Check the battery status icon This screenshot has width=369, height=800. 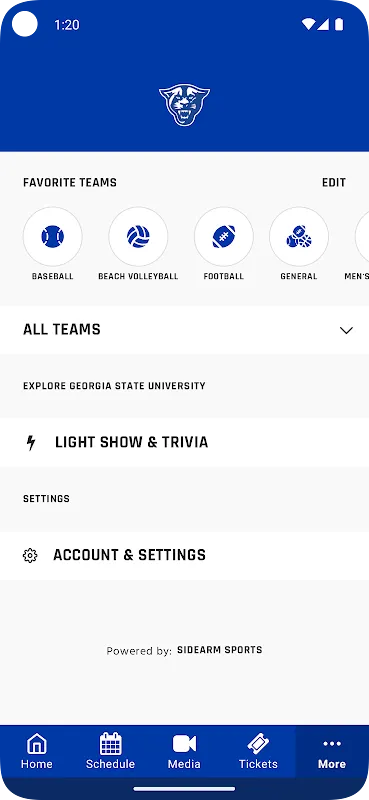[x=339, y=24]
